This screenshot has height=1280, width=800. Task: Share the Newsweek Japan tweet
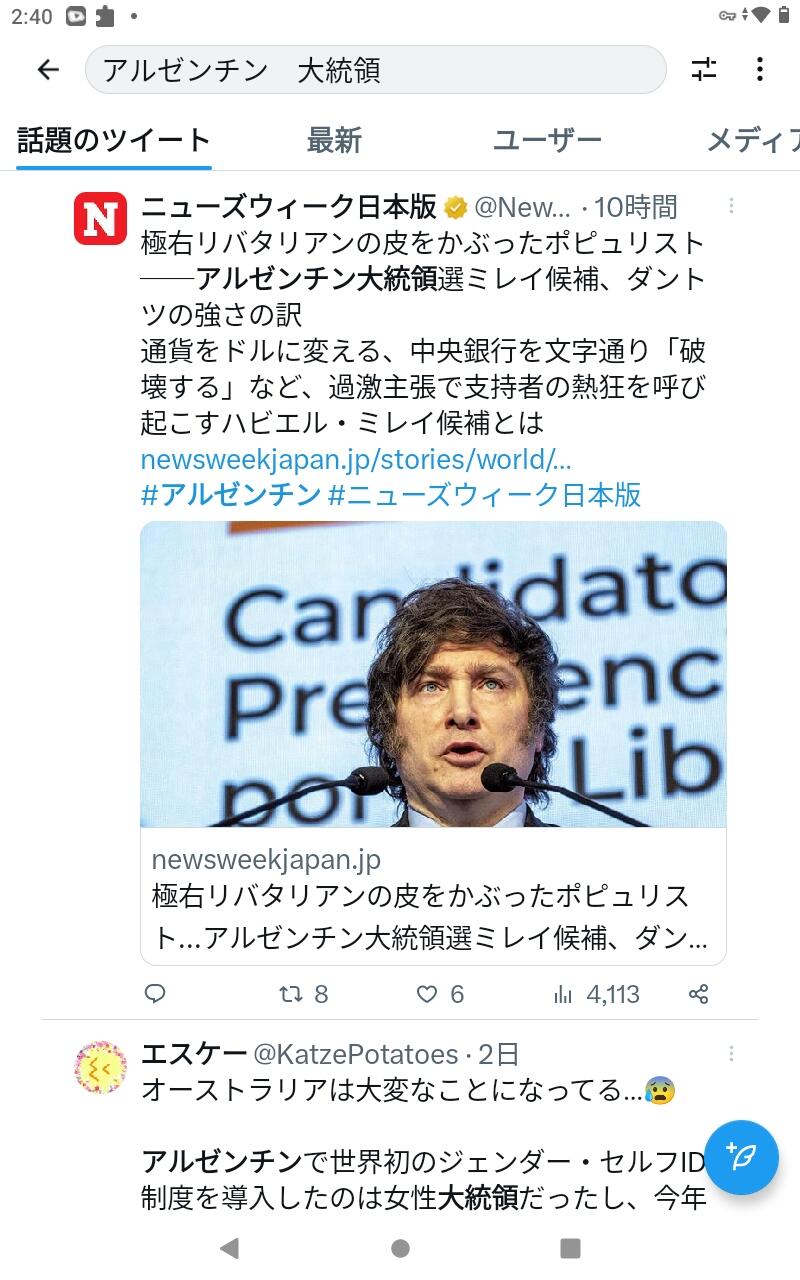click(699, 994)
